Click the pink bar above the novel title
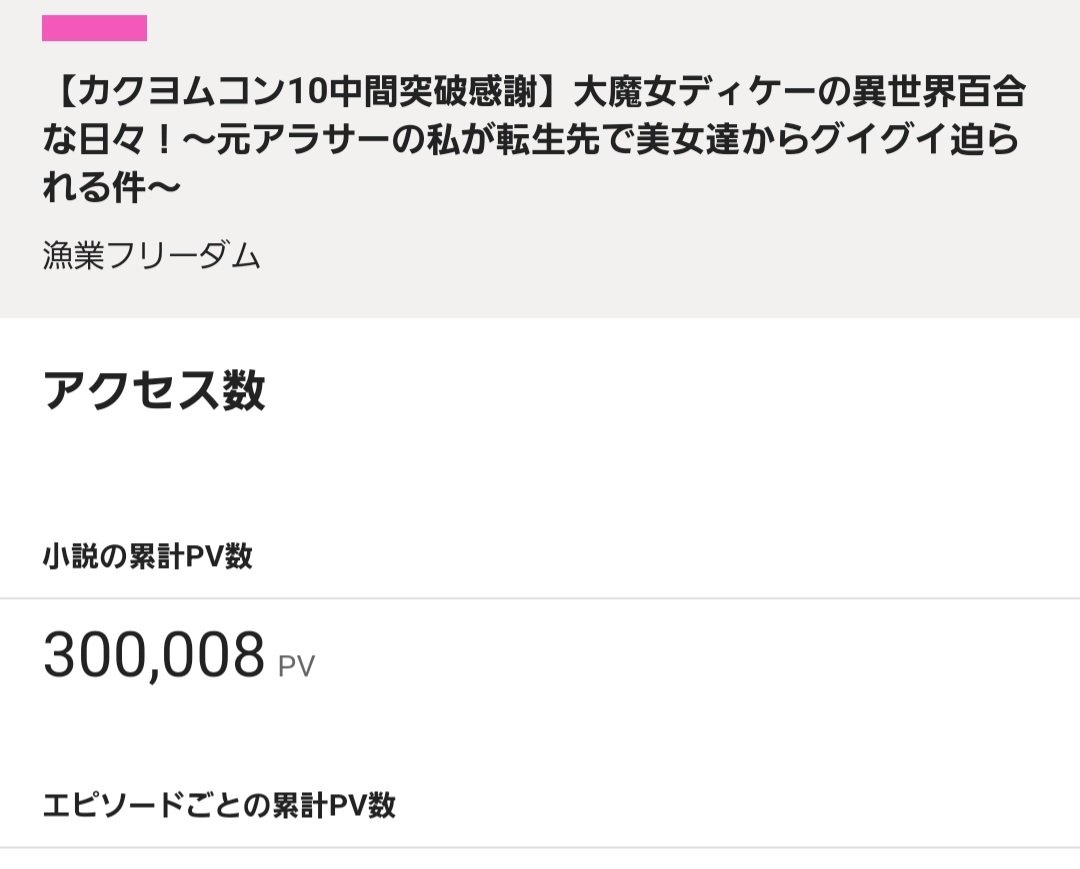The width and height of the screenshot is (1080, 869). pyautogui.click(x=94, y=28)
